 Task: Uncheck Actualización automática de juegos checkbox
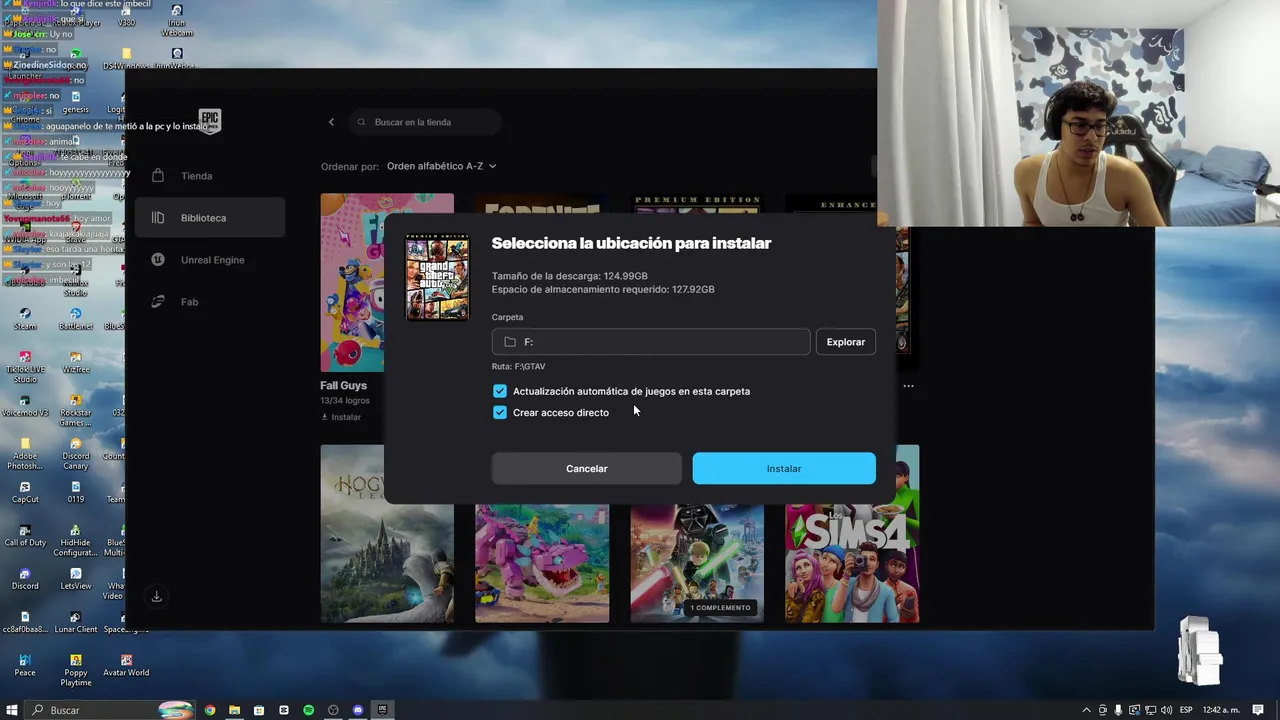click(x=500, y=391)
